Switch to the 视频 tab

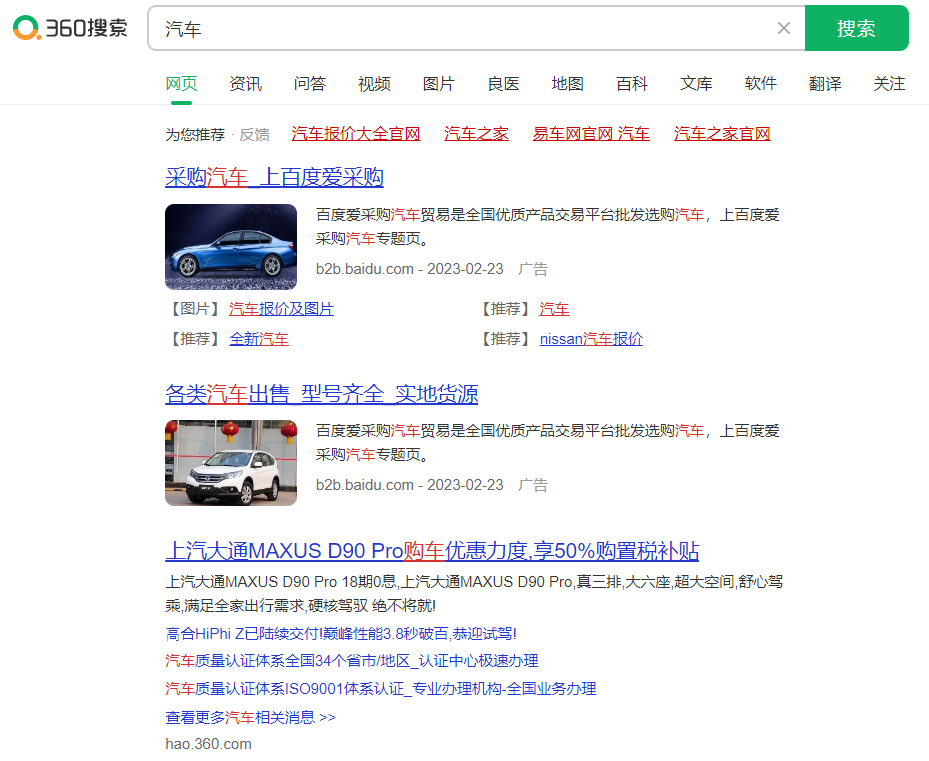[x=374, y=84]
